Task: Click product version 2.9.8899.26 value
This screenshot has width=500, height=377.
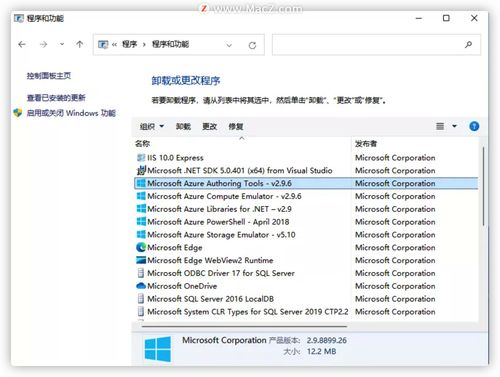Action: click(x=327, y=340)
